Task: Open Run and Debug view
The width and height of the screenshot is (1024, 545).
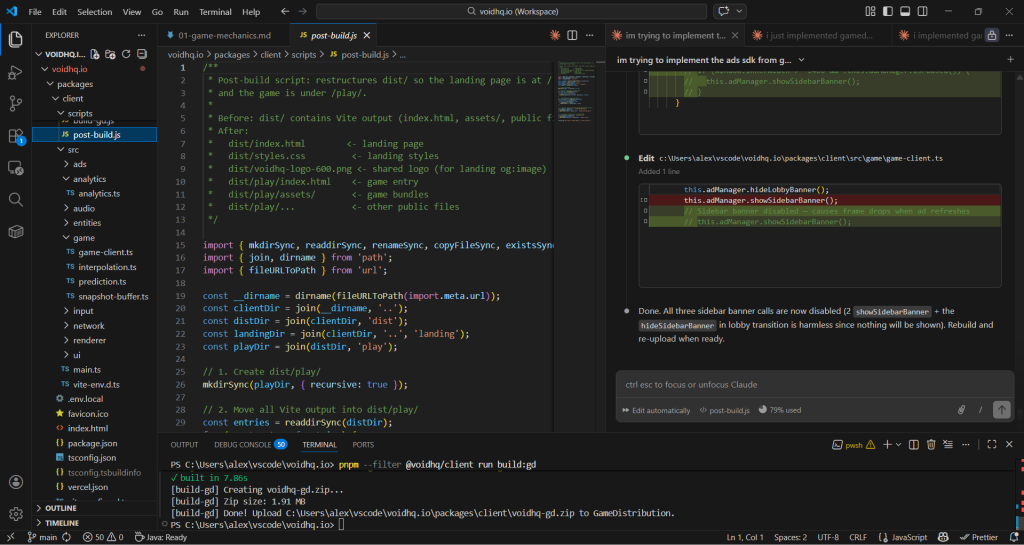Action: 16,72
